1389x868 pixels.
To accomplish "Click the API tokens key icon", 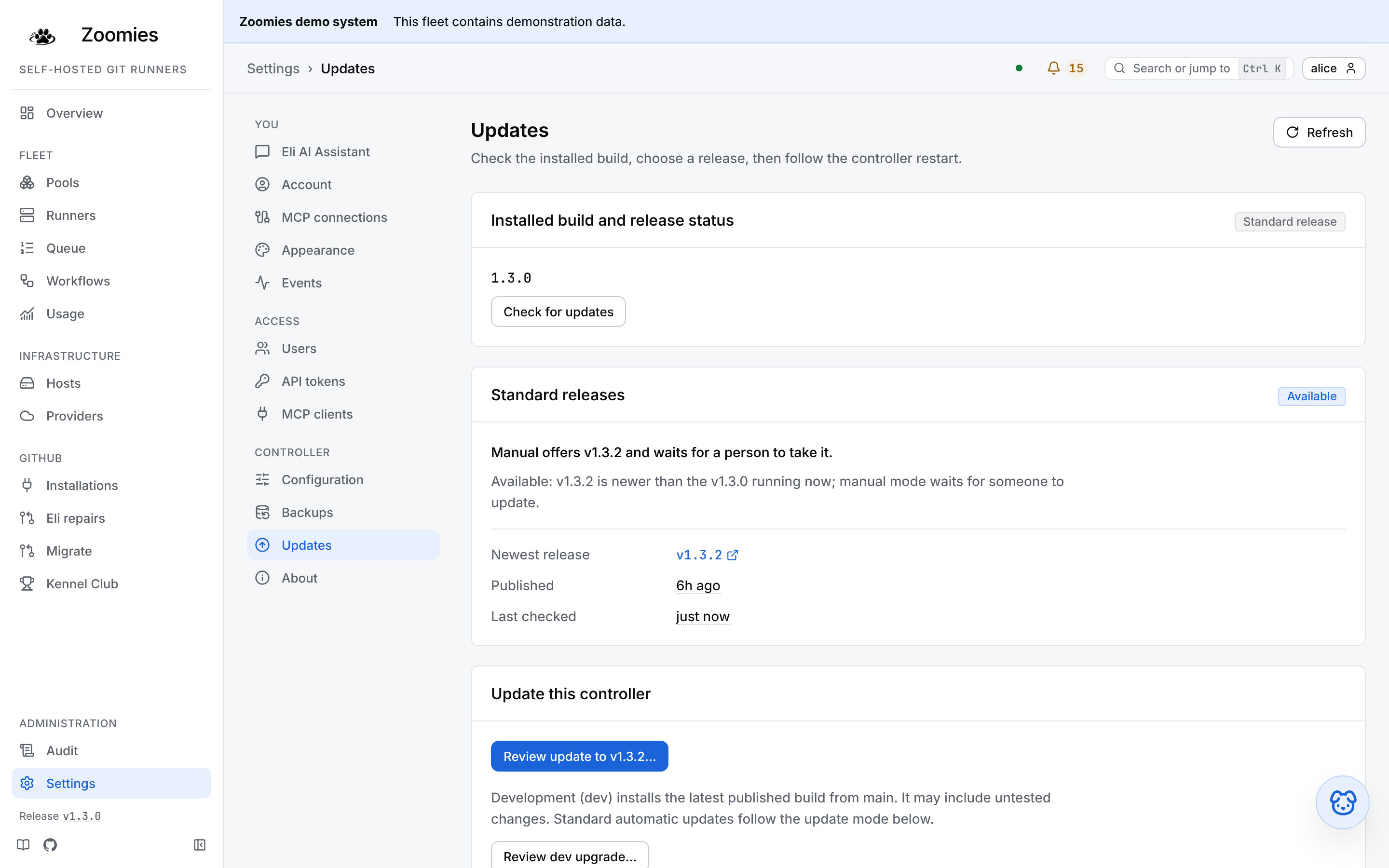I will 262,381.
